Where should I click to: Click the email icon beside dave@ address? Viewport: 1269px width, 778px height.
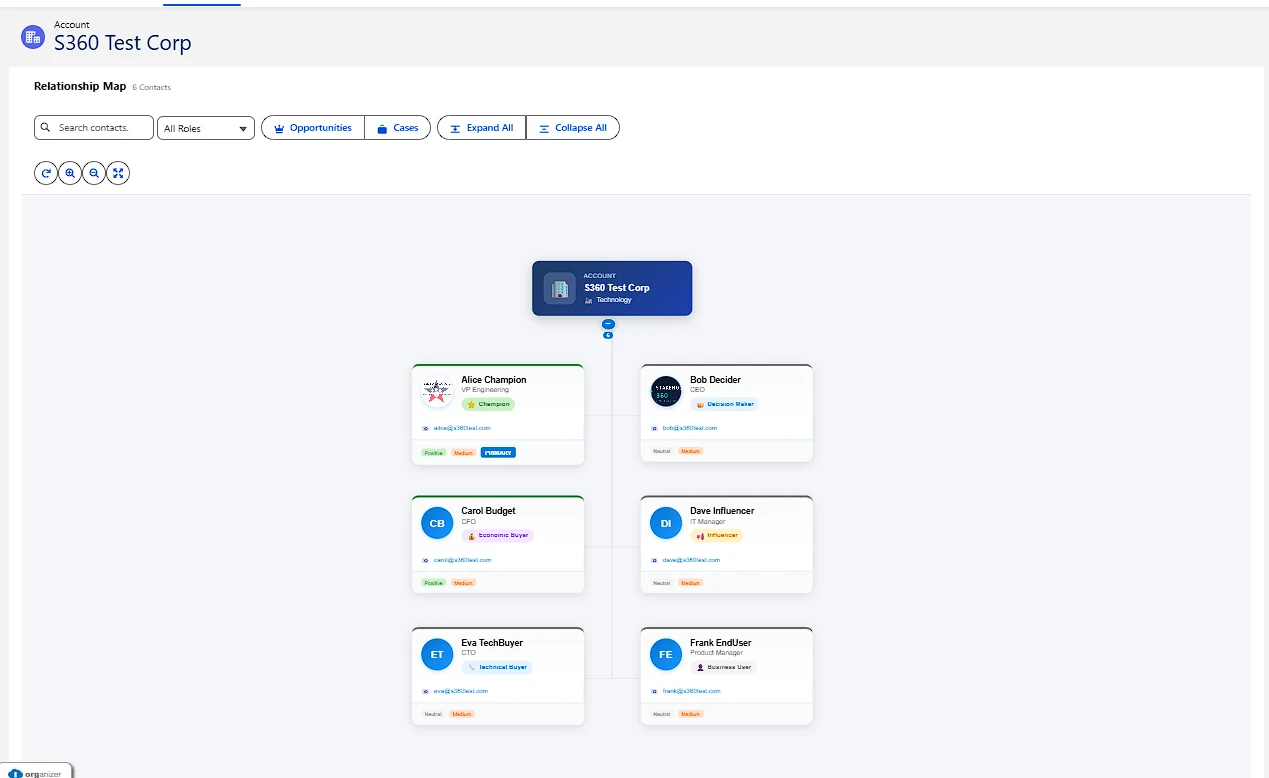click(x=654, y=560)
